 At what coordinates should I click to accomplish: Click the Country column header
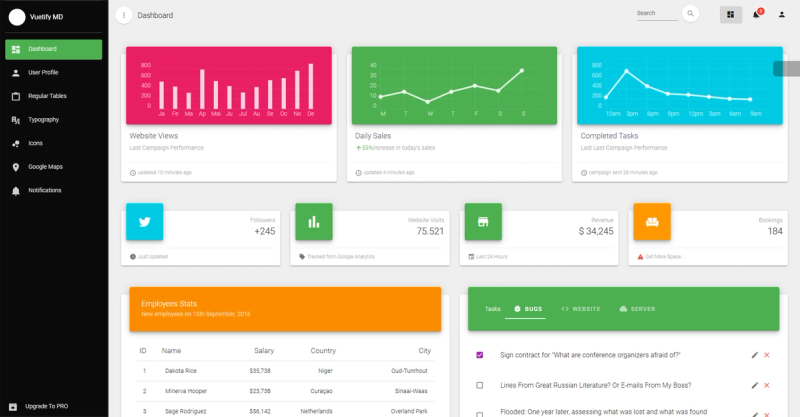(323, 351)
